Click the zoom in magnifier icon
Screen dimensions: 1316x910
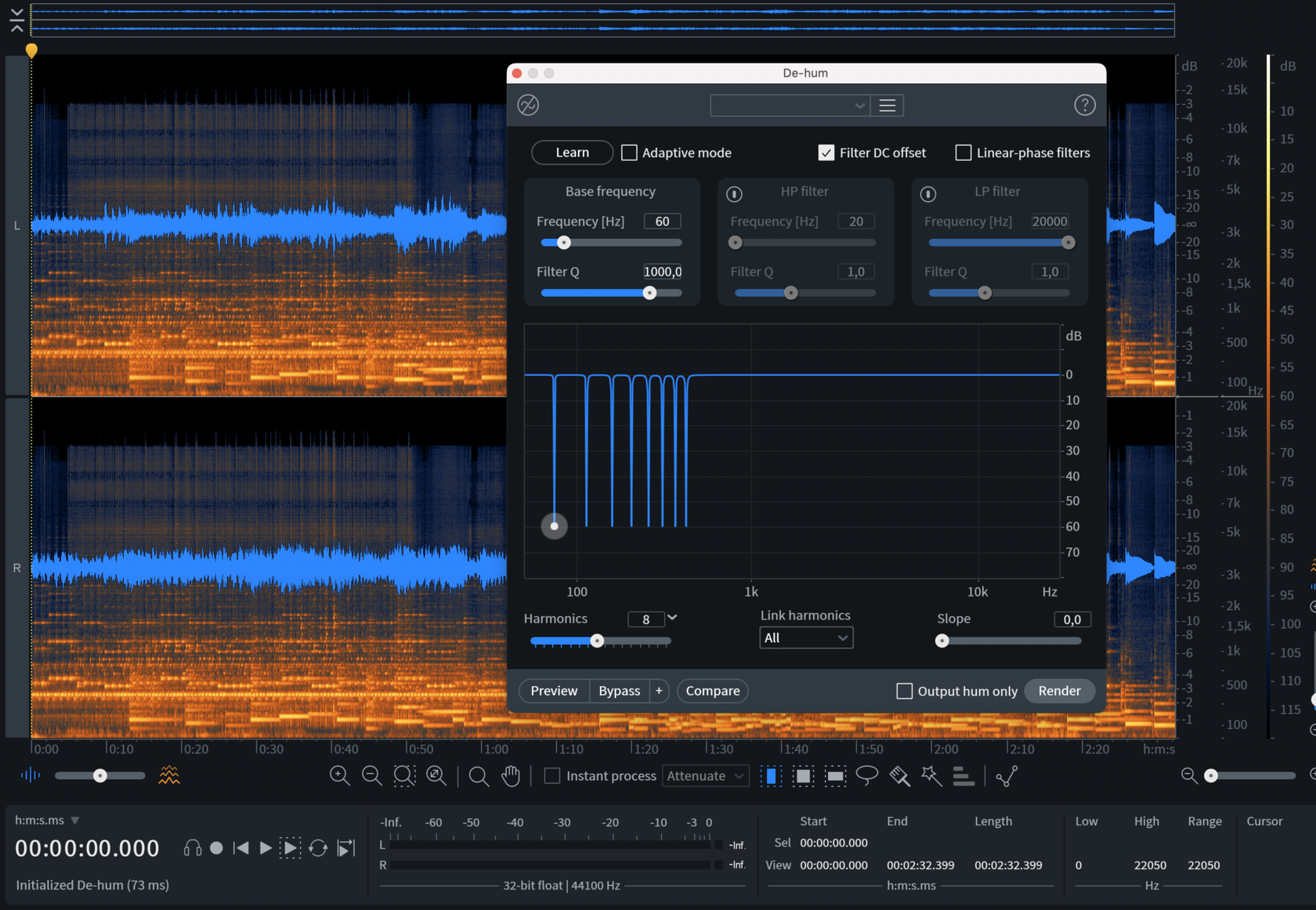click(339, 775)
